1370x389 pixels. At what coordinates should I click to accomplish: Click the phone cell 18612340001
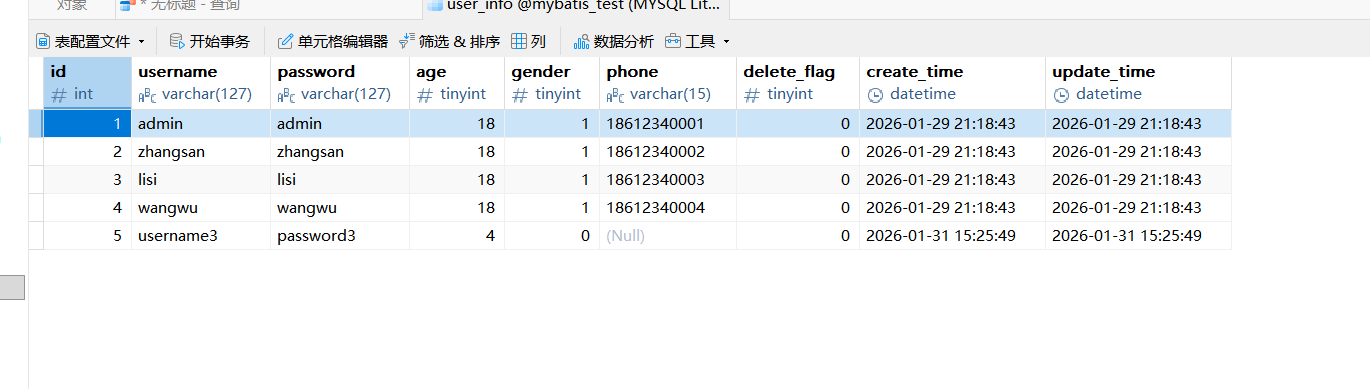pos(668,124)
